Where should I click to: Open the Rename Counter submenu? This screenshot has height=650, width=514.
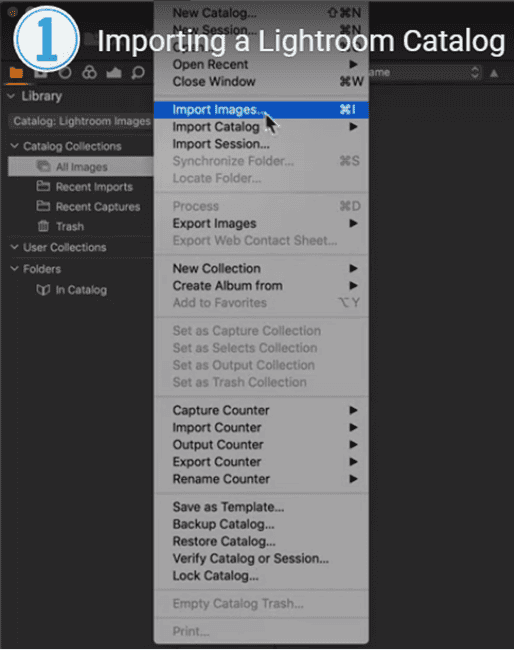(261, 479)
